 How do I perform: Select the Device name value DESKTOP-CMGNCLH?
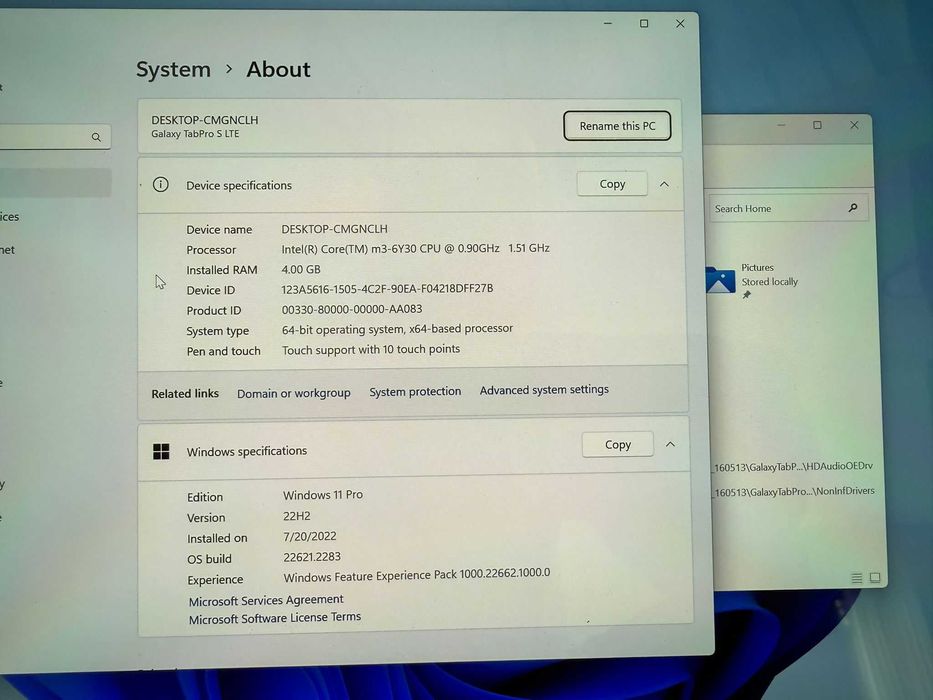(x=334, y=229)
